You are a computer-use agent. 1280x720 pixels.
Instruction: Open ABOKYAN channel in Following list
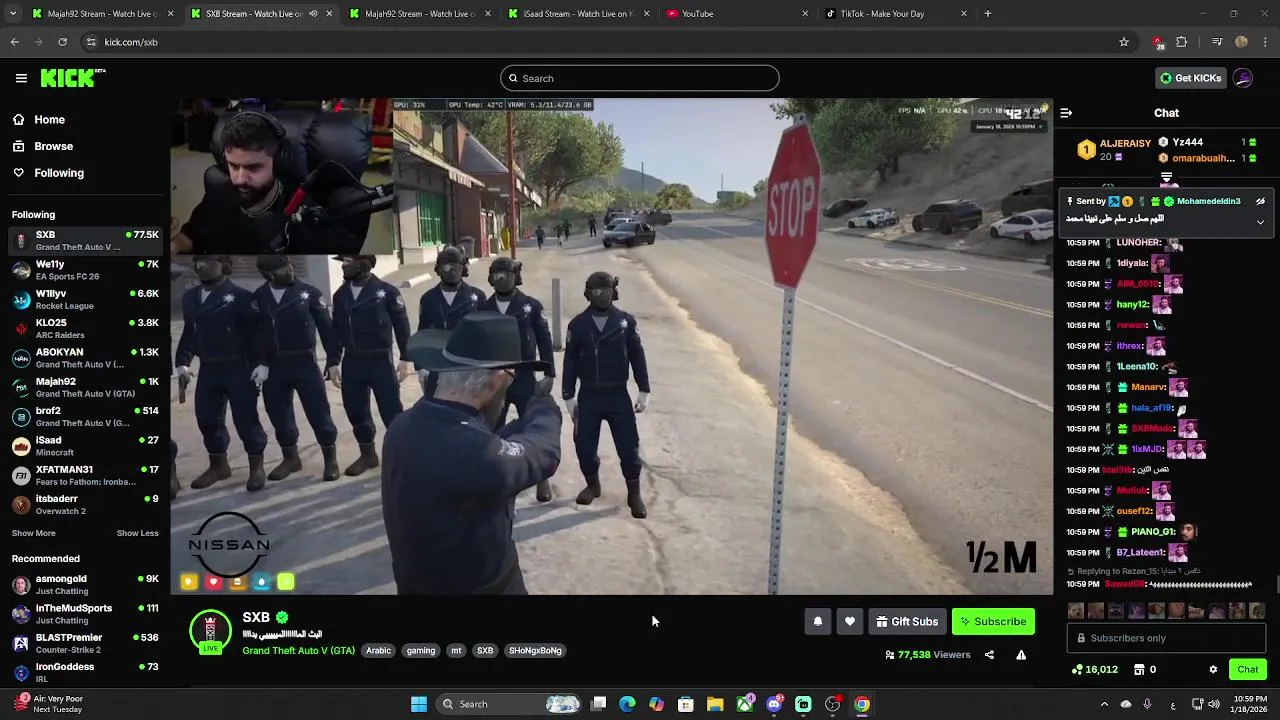tap(85, 358)
